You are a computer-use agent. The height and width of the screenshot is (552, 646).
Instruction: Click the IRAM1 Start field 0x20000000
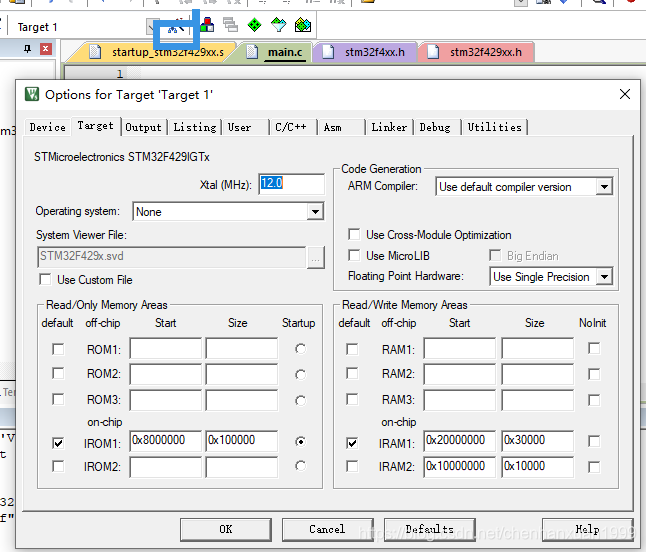click(x=459, y=441)
